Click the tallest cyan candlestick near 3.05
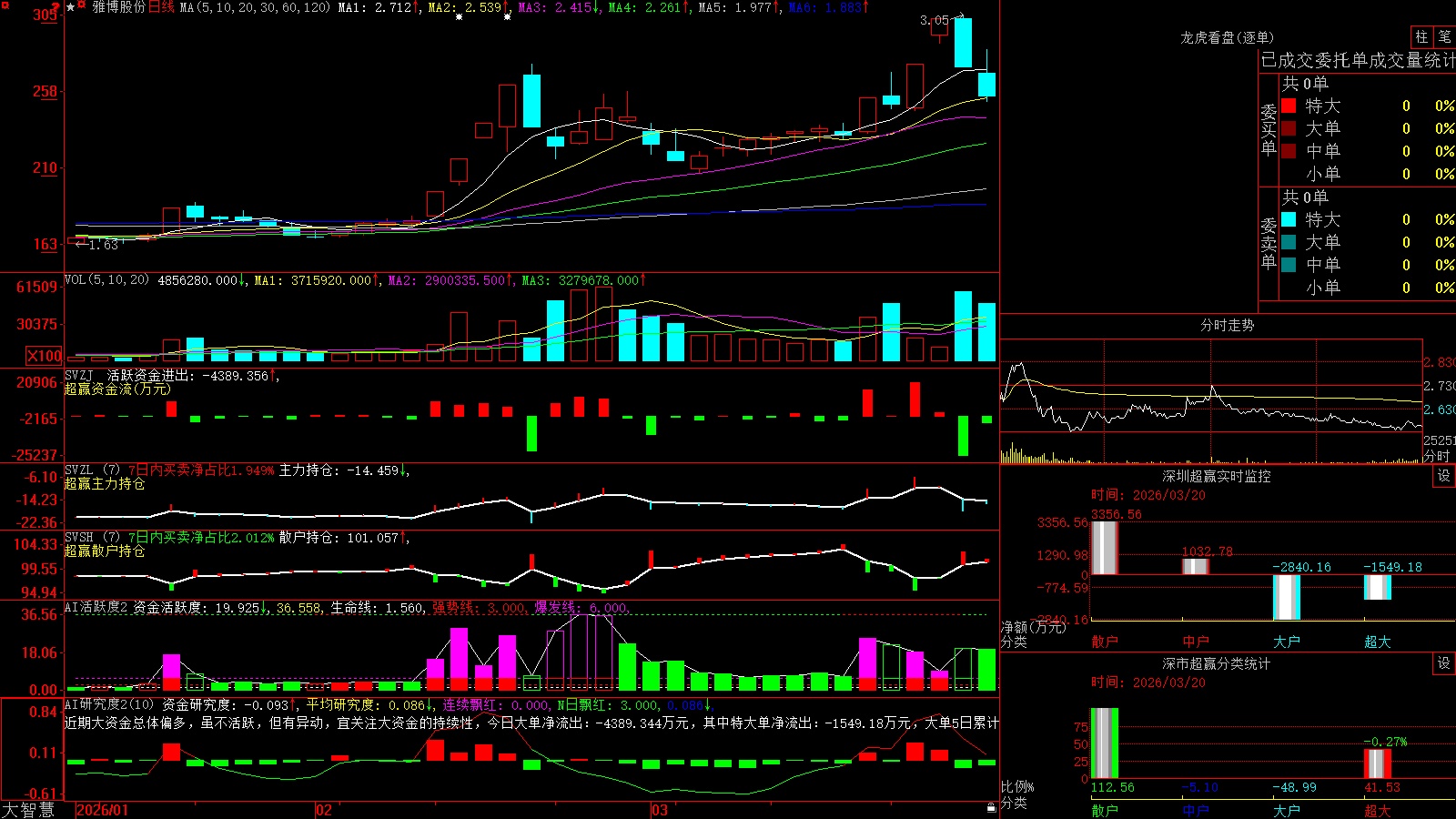 pyautogui.click(x=963, y=43)
